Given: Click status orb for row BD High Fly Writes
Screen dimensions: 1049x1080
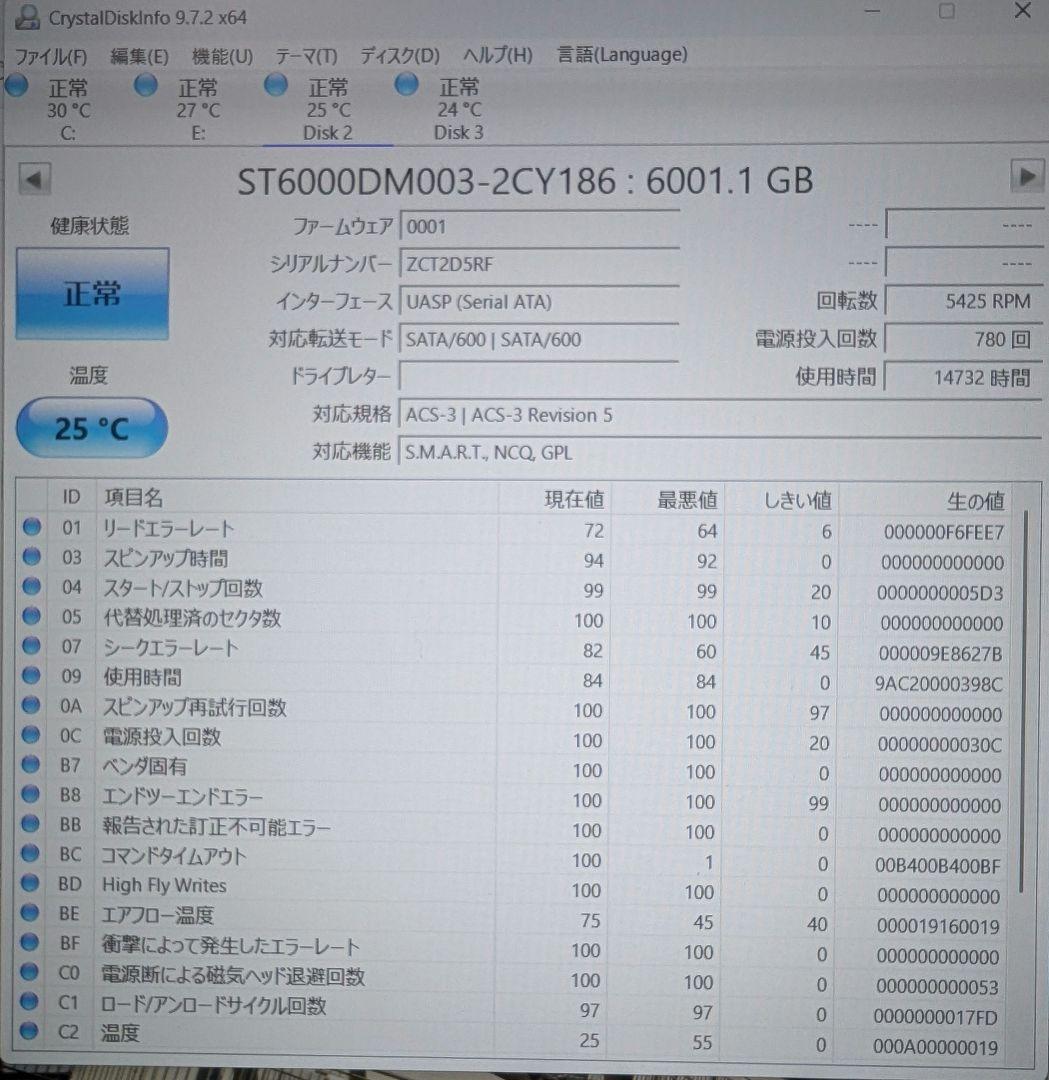Looking at the screenshot, I should point(30,883).
